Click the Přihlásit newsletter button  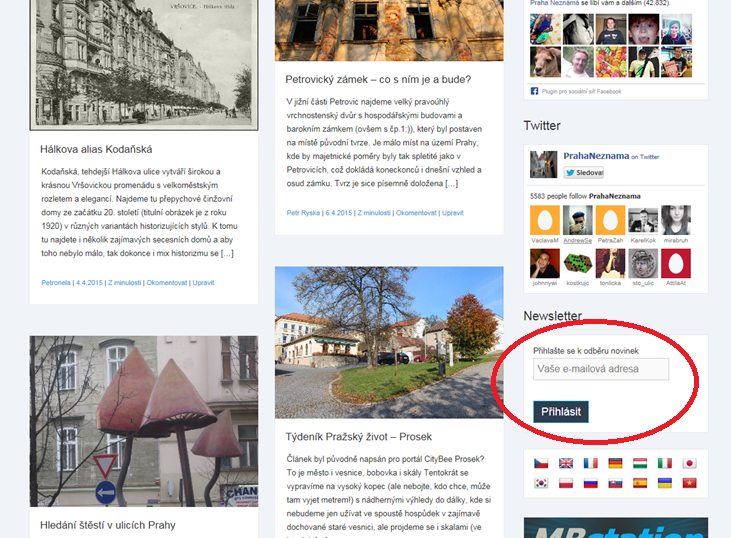click(x=561, y=412)
